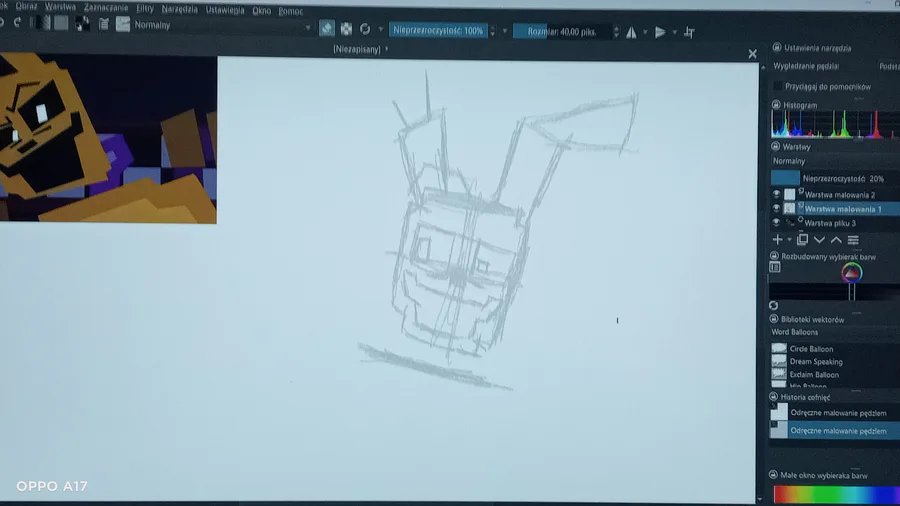Select Warstwa malowania 1 layer
The height and width of the screenshot is (506, 900).
(841, 209)
